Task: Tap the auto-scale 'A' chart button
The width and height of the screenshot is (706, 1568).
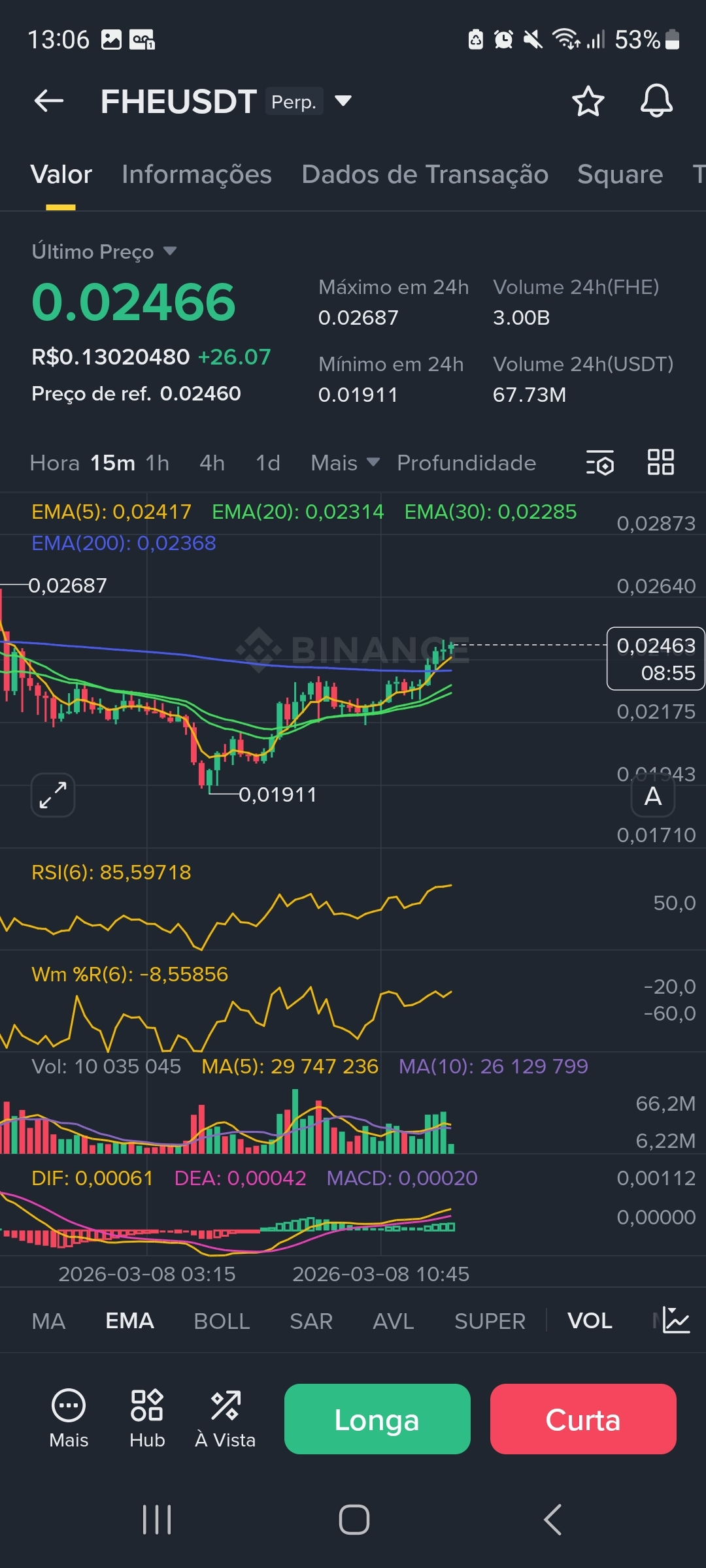Action: [x=653, y=796]
